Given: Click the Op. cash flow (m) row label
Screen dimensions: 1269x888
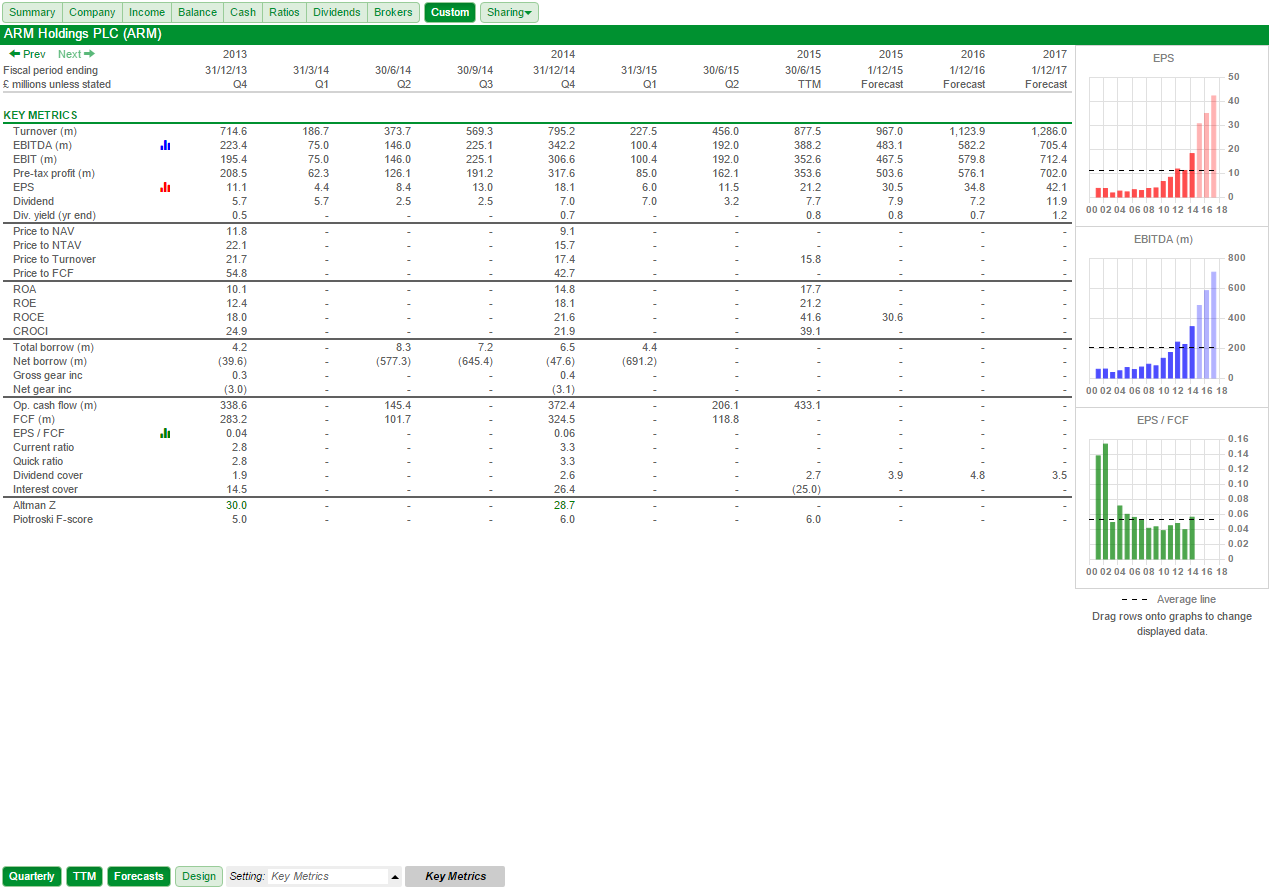Looking at the screenshot, I should 55,405.
